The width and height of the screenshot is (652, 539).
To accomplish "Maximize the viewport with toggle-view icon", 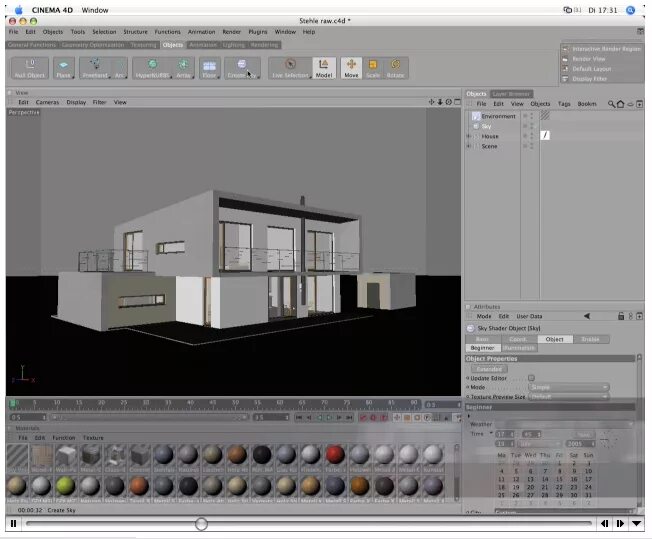I will pos(457,102).
